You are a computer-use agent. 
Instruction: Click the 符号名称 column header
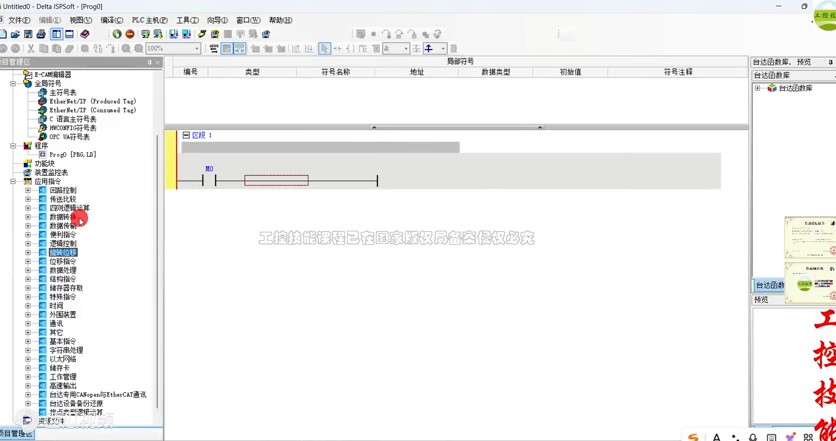(335, 72)
